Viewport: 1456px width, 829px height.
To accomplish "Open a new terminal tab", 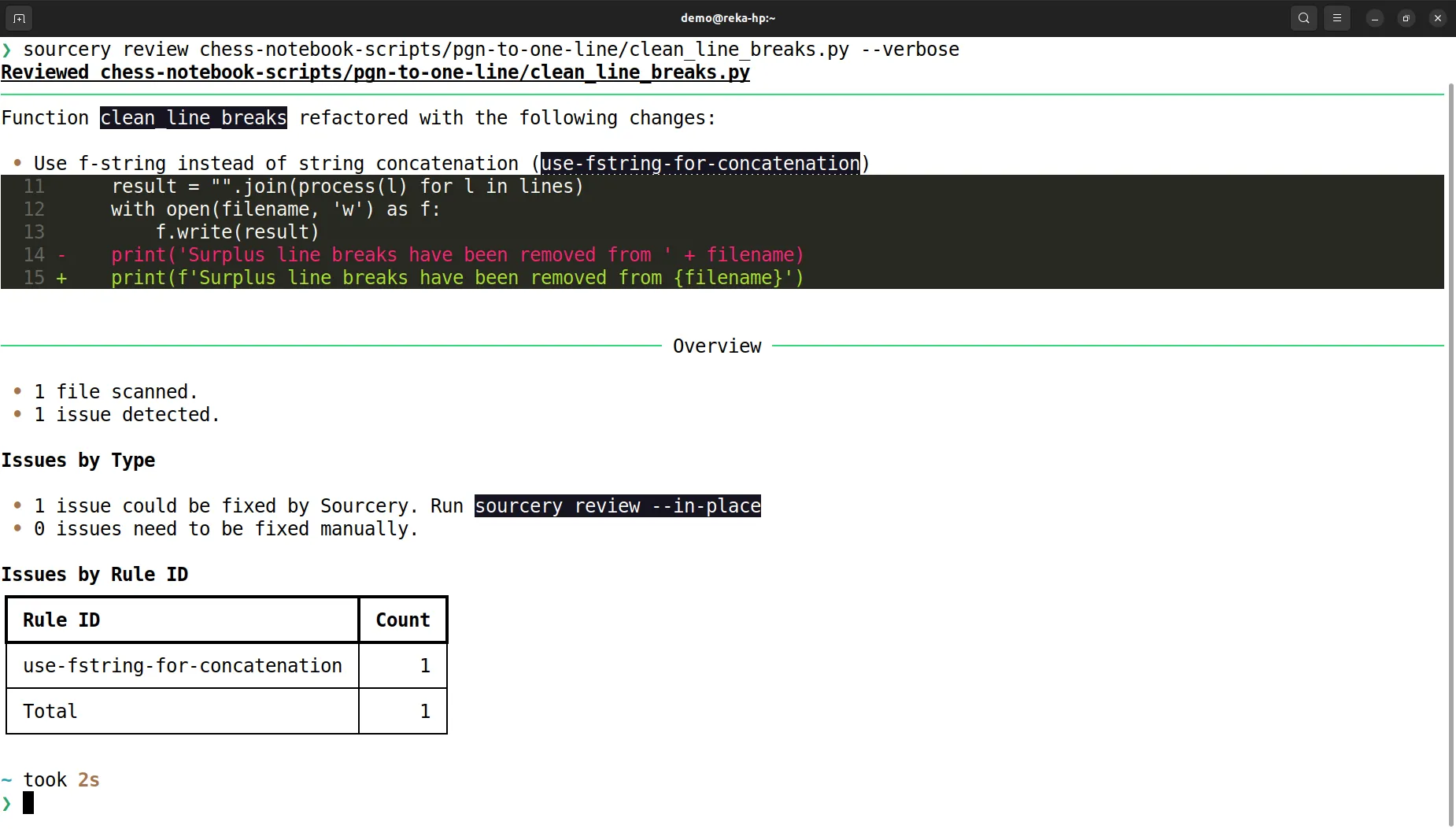I will click(18, 17).
